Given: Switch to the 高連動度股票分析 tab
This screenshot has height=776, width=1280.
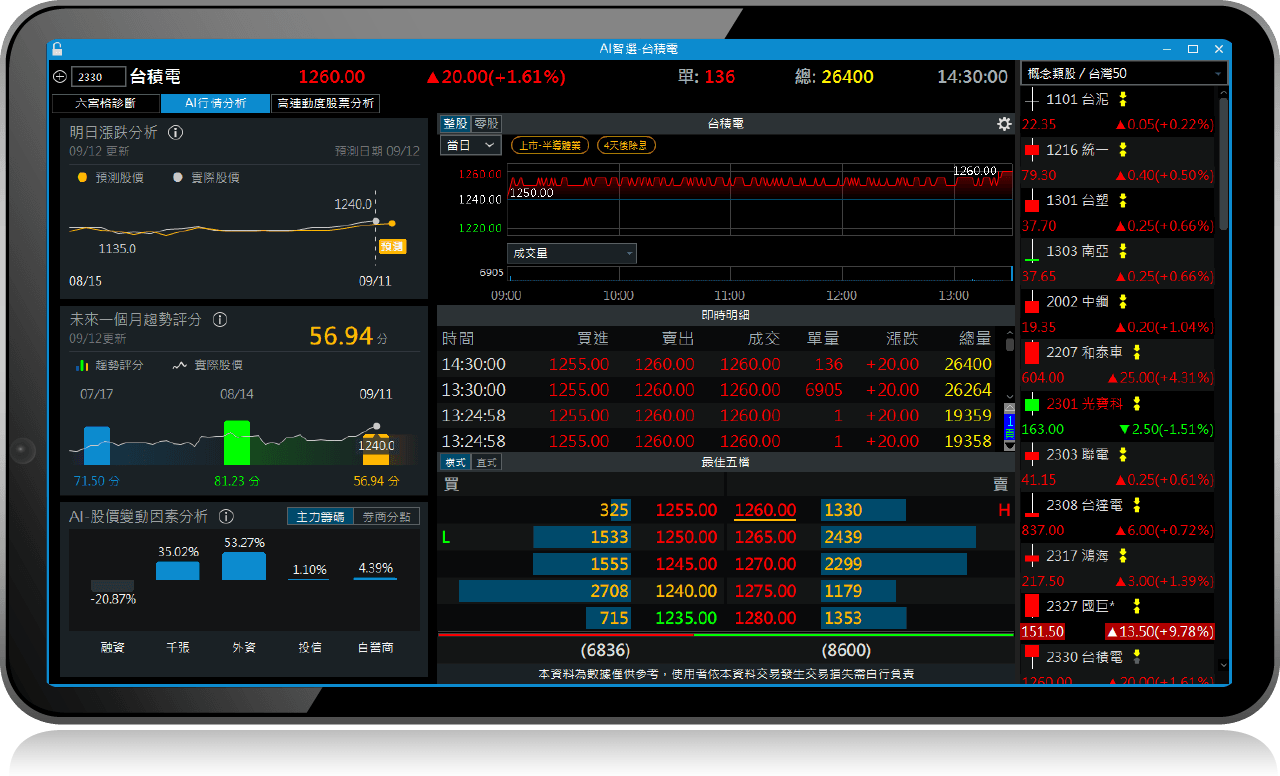Looking at the screenshot, I should pos(325,103).
